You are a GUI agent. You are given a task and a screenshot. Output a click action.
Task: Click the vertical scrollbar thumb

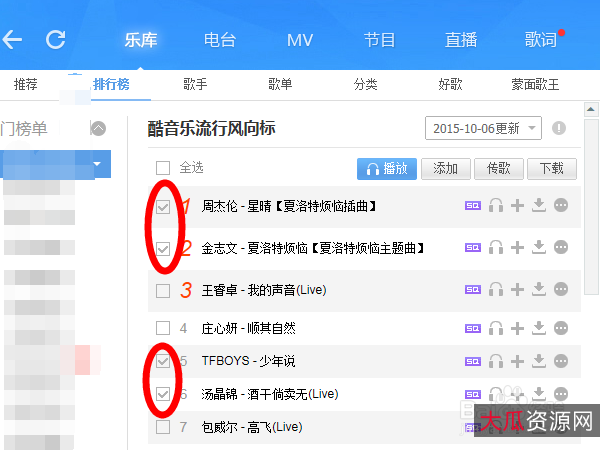[591, 207]
